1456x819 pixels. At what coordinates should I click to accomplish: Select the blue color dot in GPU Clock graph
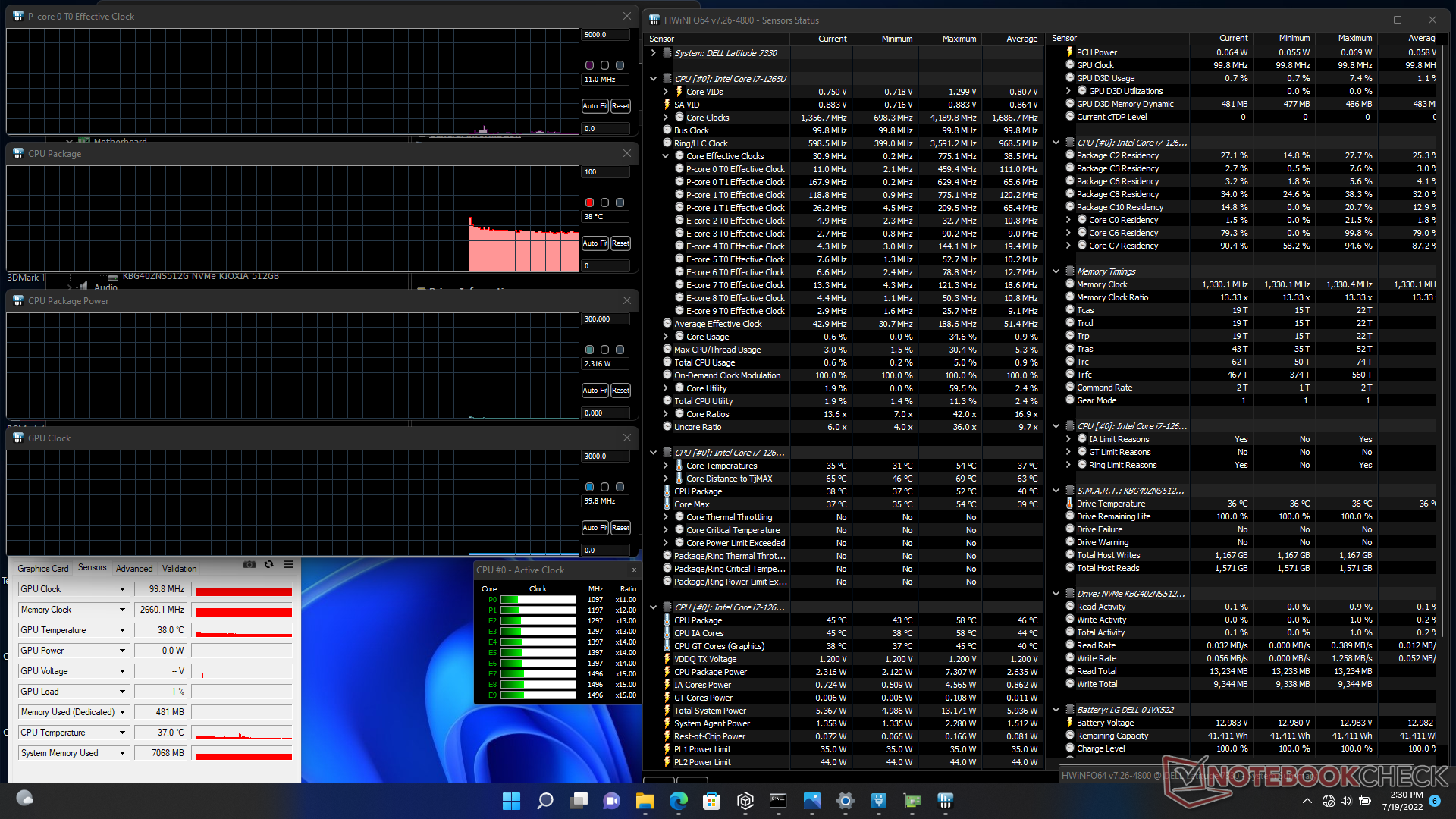click(x=589, y=487)
